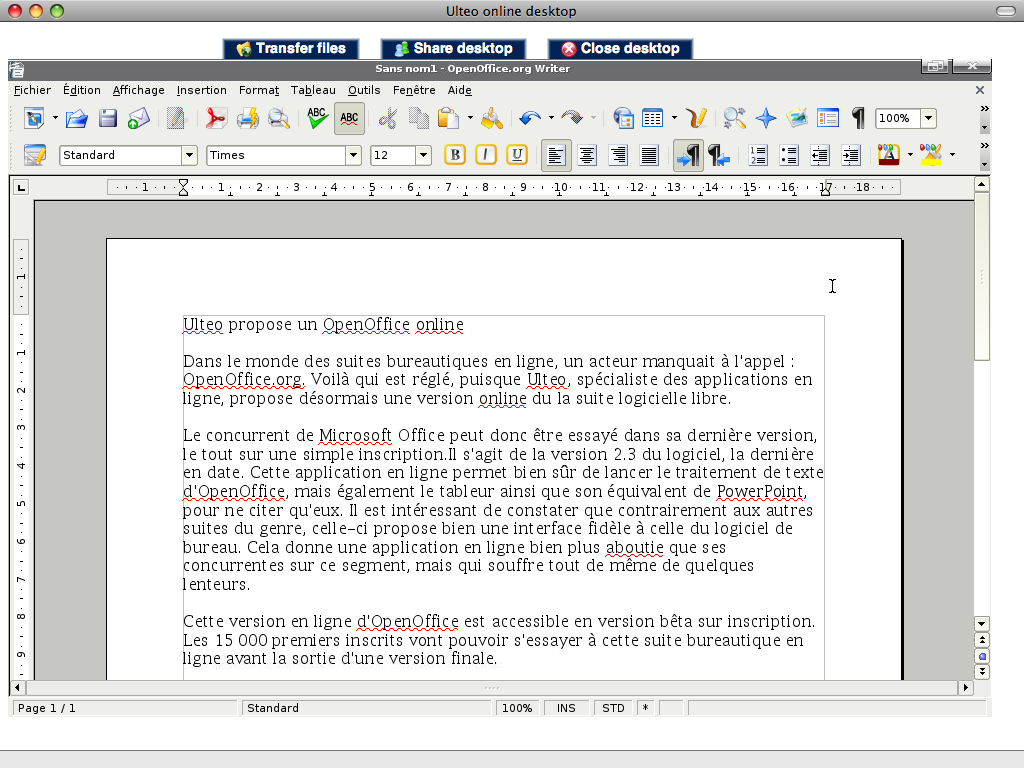Click into the font size field
Screen dimensions: 1024x768
[x=392, y=155]
